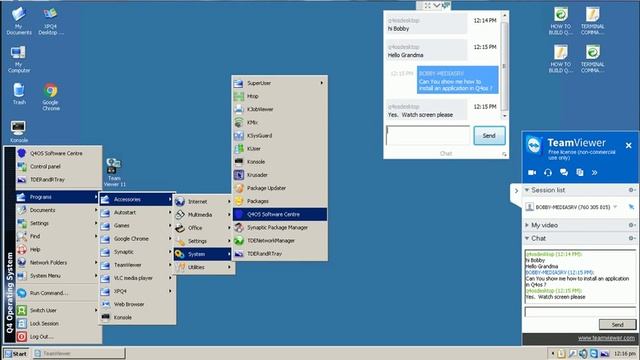Click TeamViewer taskbar window button

[79, 353]
